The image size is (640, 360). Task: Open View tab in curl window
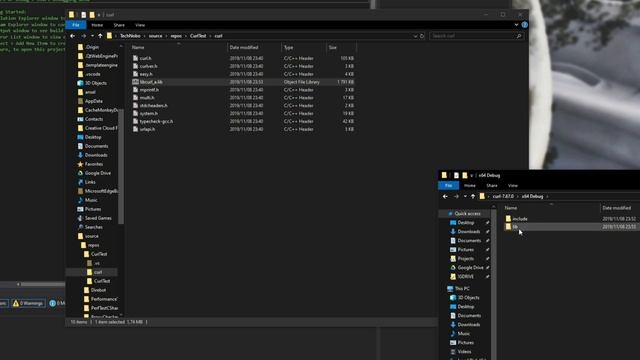pos(140,25)
